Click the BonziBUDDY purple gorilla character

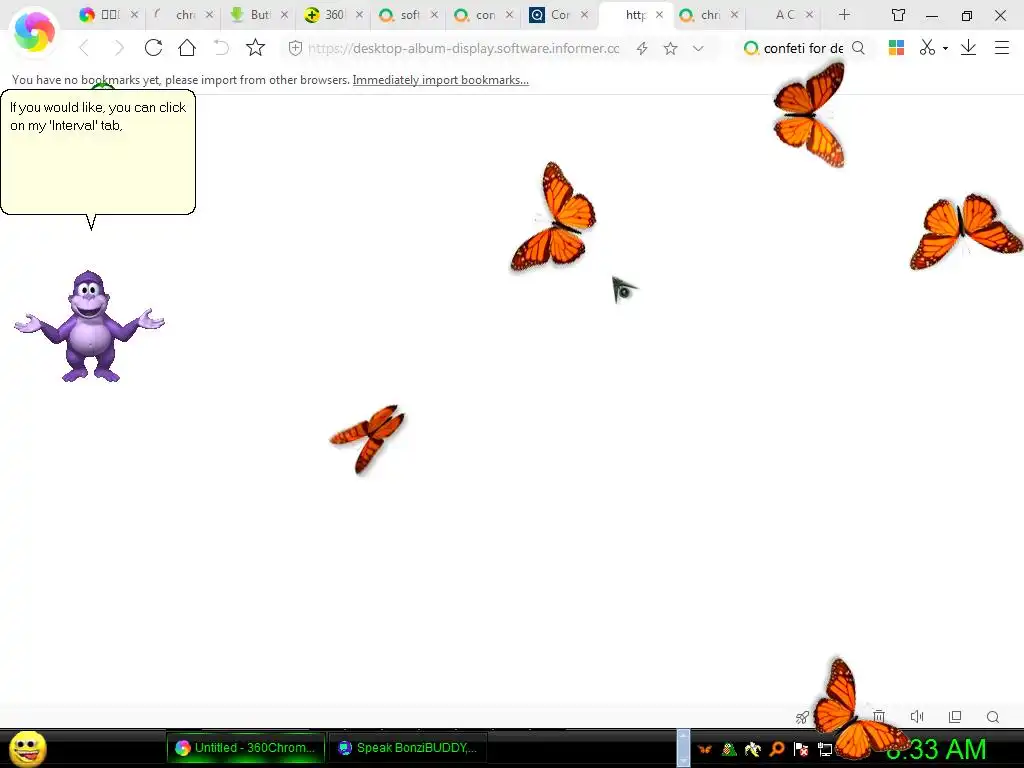pyautogui.click(x=89, y=325)
